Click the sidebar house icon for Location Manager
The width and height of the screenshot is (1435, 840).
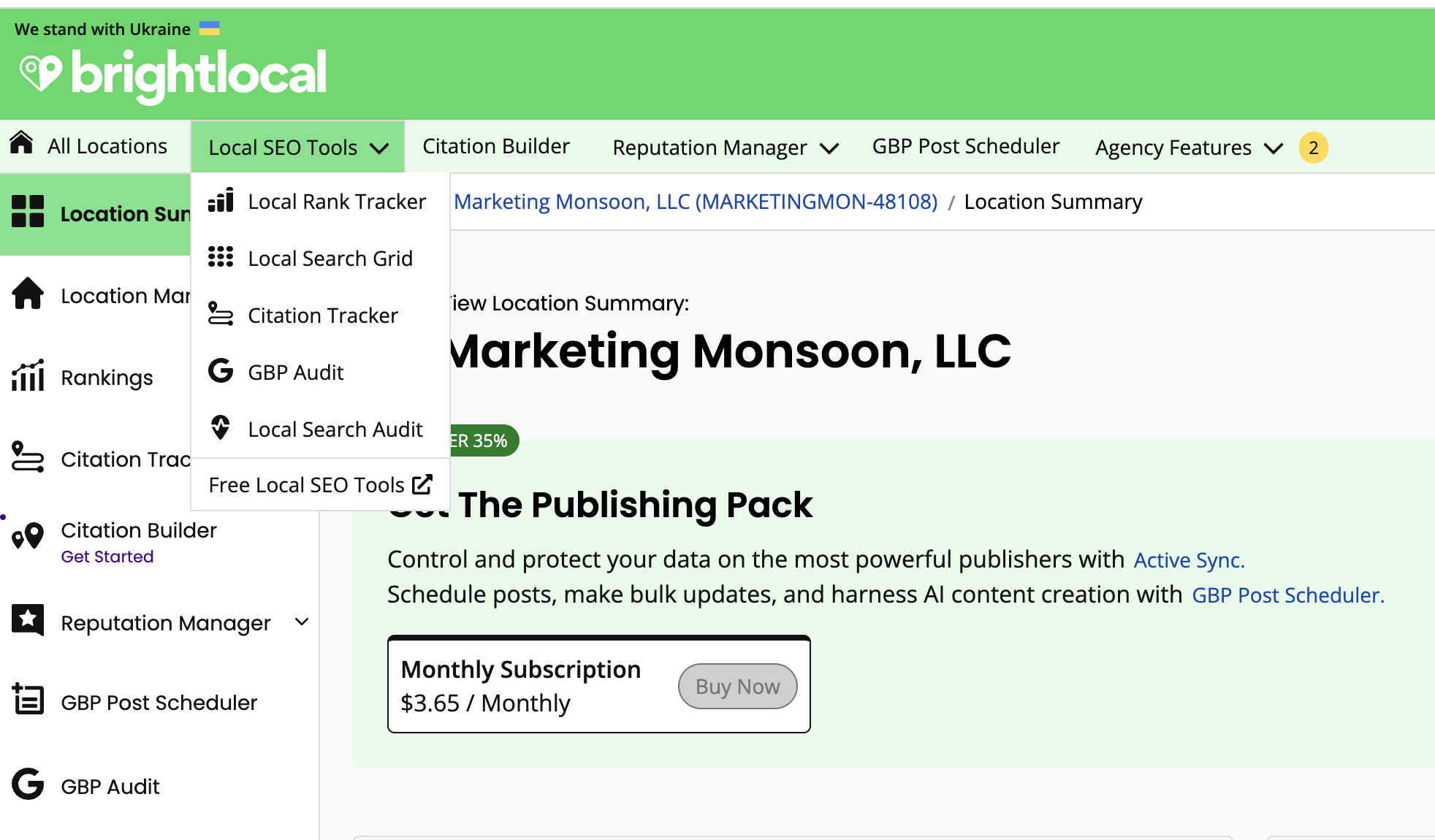pos(28,294)
